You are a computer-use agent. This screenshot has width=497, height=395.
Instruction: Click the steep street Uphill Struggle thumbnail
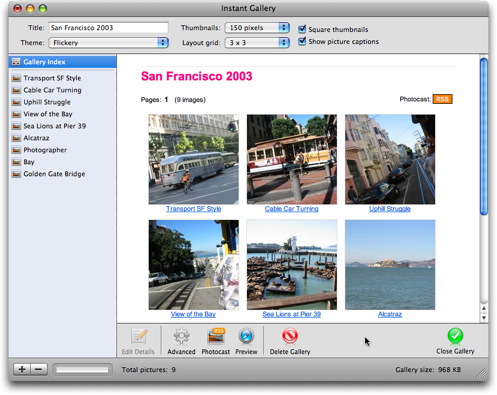[x=390, y=159]
